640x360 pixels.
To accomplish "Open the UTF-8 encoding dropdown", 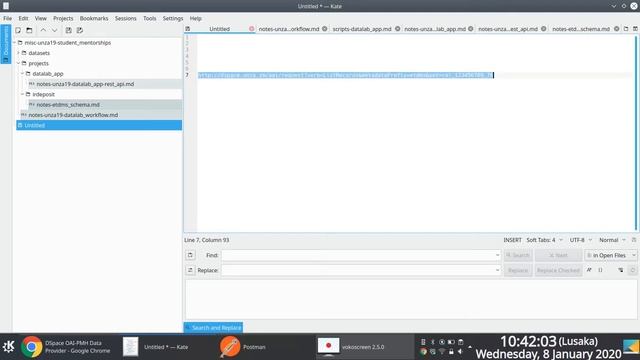I will point(581,240).
